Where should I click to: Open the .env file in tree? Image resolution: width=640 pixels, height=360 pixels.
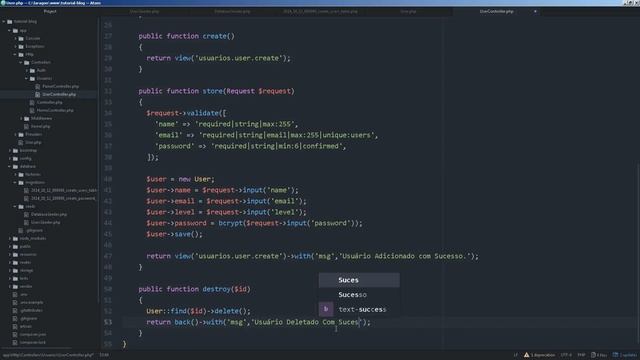24,294
